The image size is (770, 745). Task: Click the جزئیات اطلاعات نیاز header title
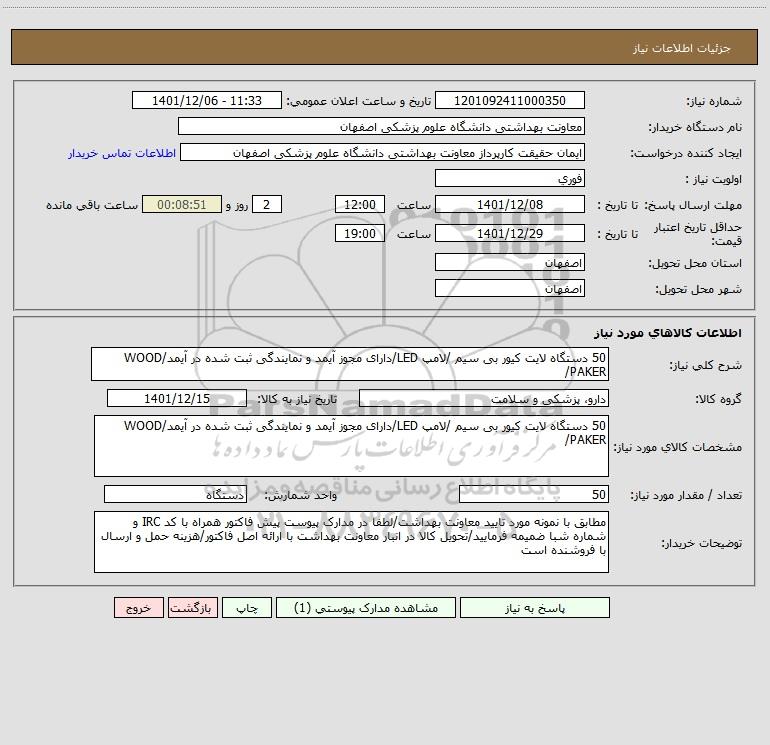point(681,48)
